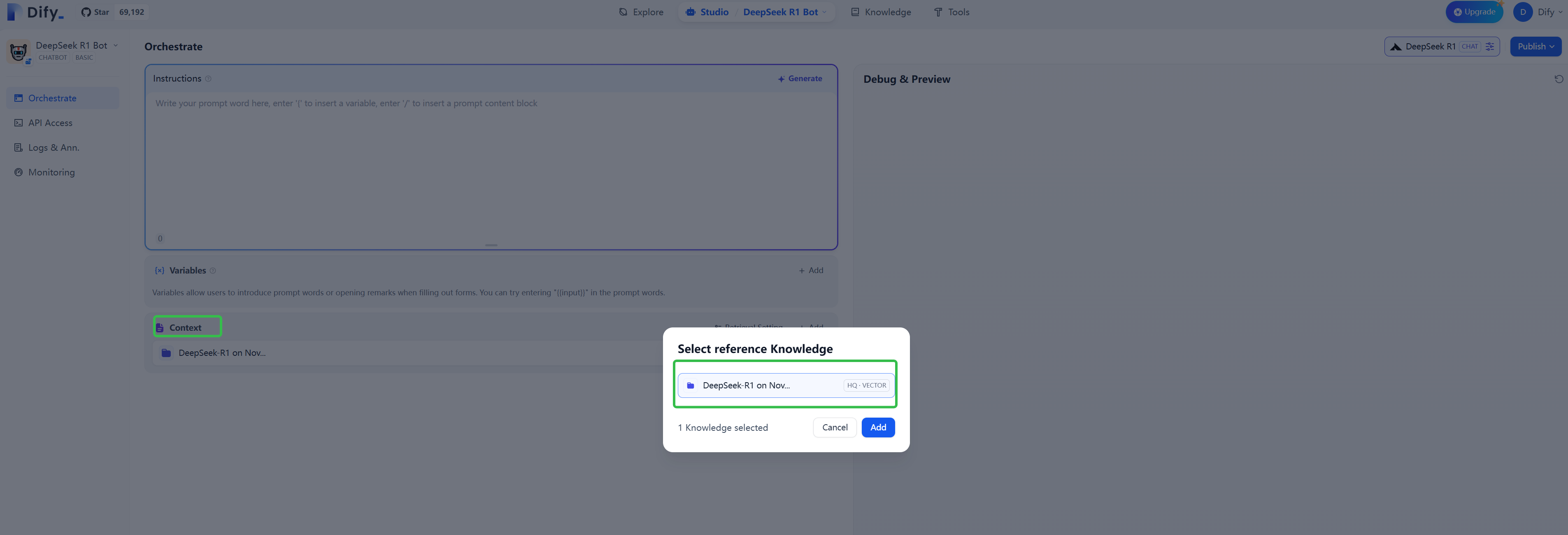Image resolution: width=1568 pixels, height=535 pixels.
Task: Open the Knowledge tab
Action: [881, 12]
